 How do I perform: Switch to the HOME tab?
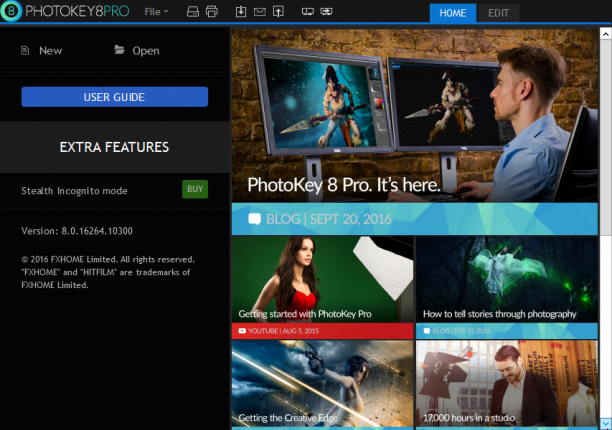453,13
